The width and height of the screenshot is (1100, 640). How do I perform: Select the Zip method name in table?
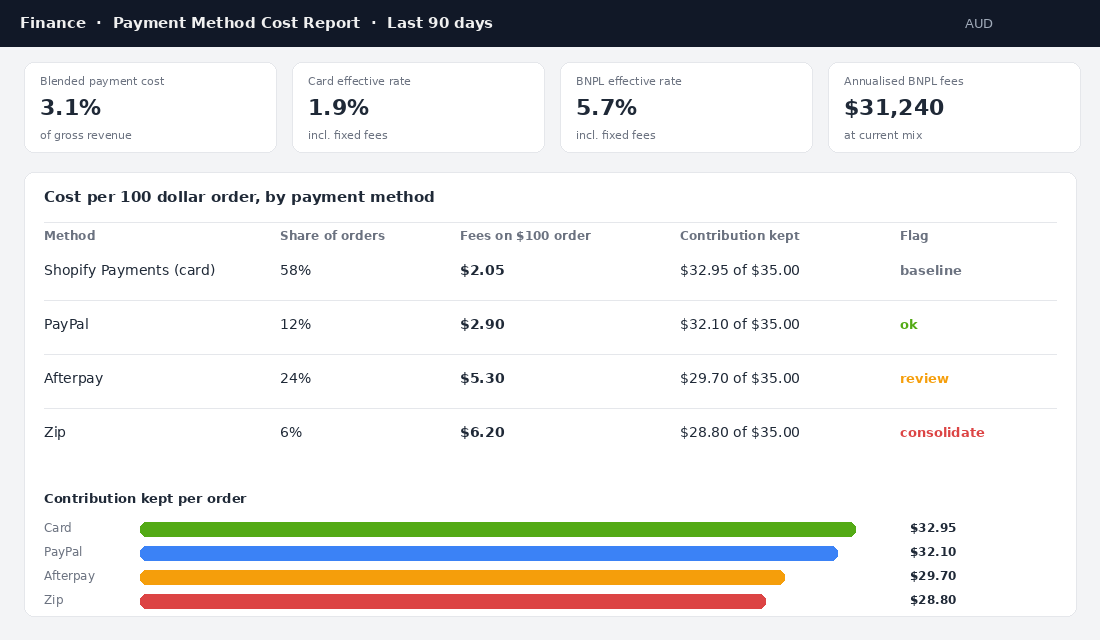point(55,432)
